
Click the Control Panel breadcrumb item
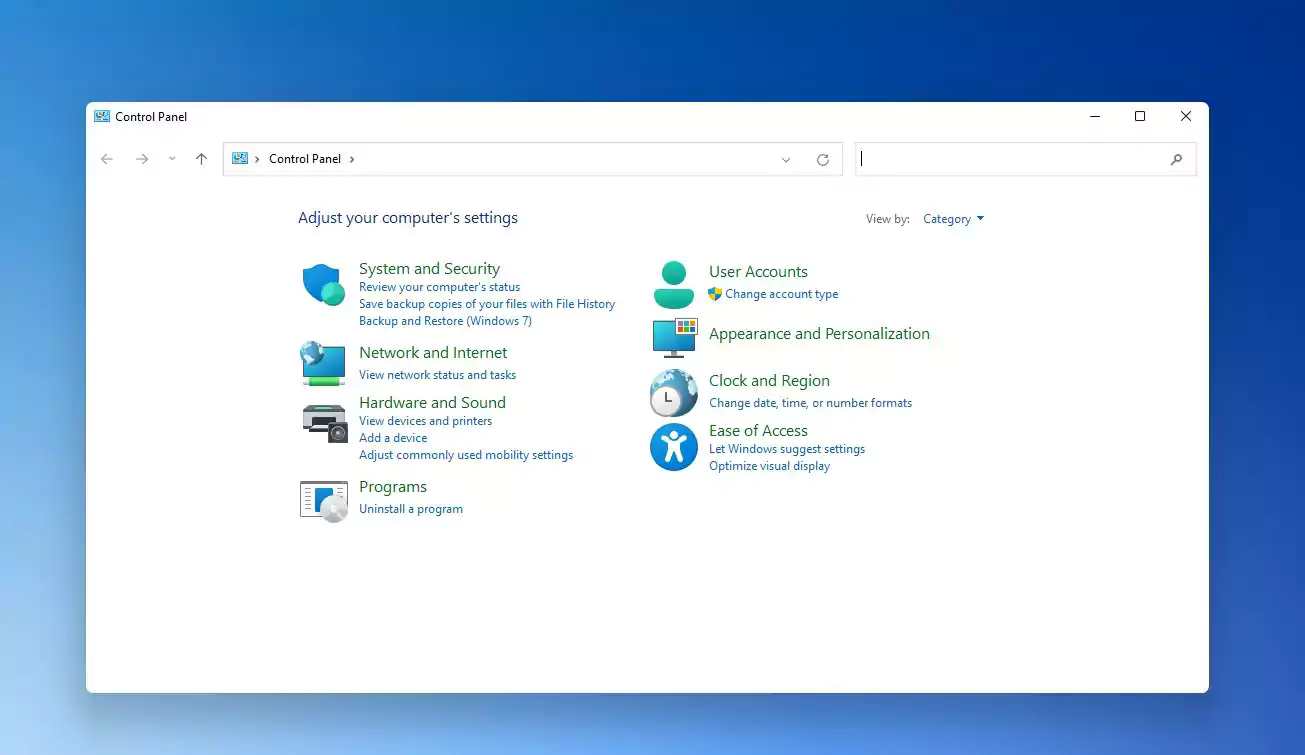305,159
